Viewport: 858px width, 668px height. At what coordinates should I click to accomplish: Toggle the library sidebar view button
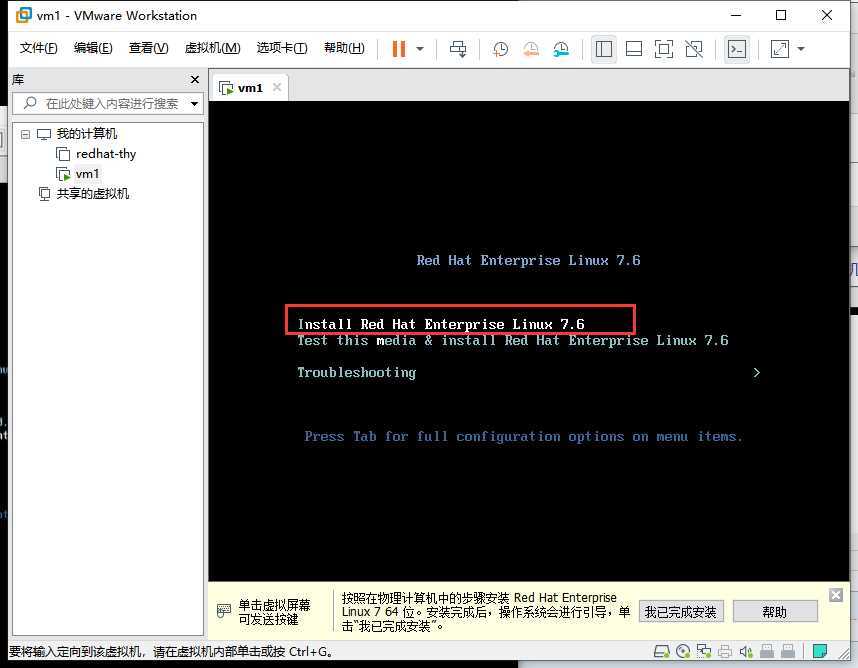pos(604,49)
